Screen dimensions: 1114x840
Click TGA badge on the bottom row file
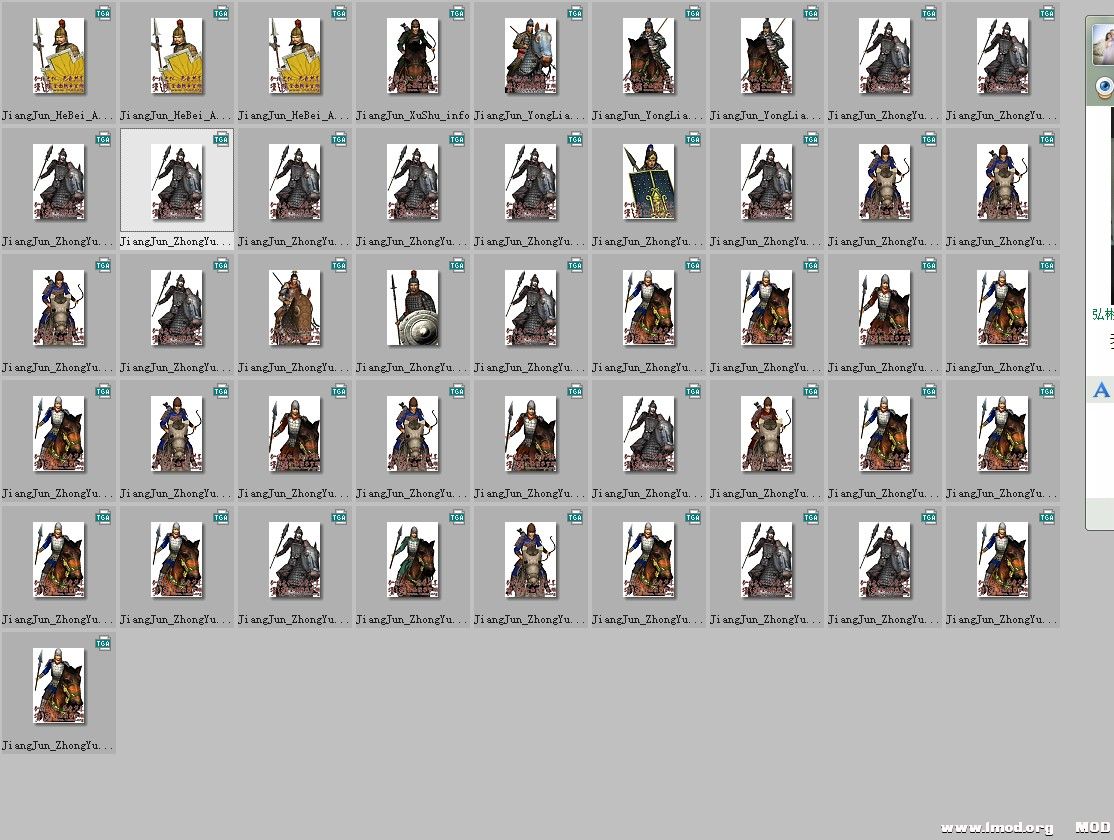click(103, 643)
